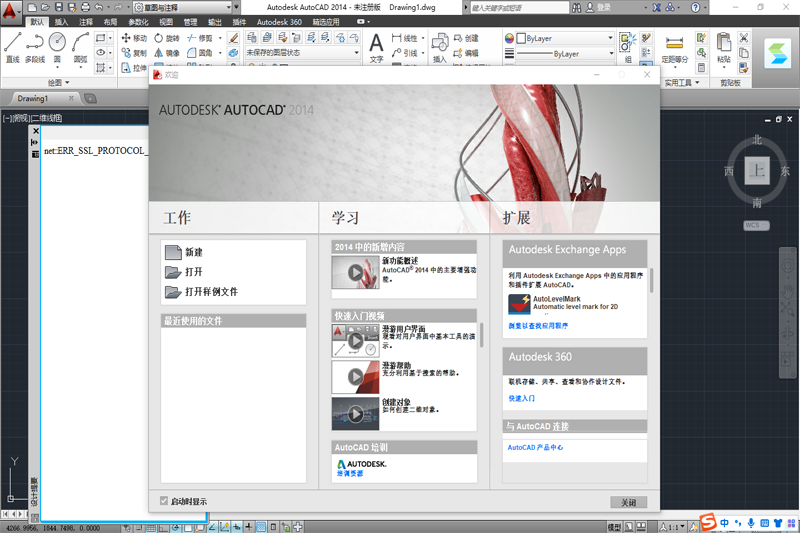Click the Undo arrow in quick access toolbar
This screenshot has width=800, height=533.
(99, 7)
